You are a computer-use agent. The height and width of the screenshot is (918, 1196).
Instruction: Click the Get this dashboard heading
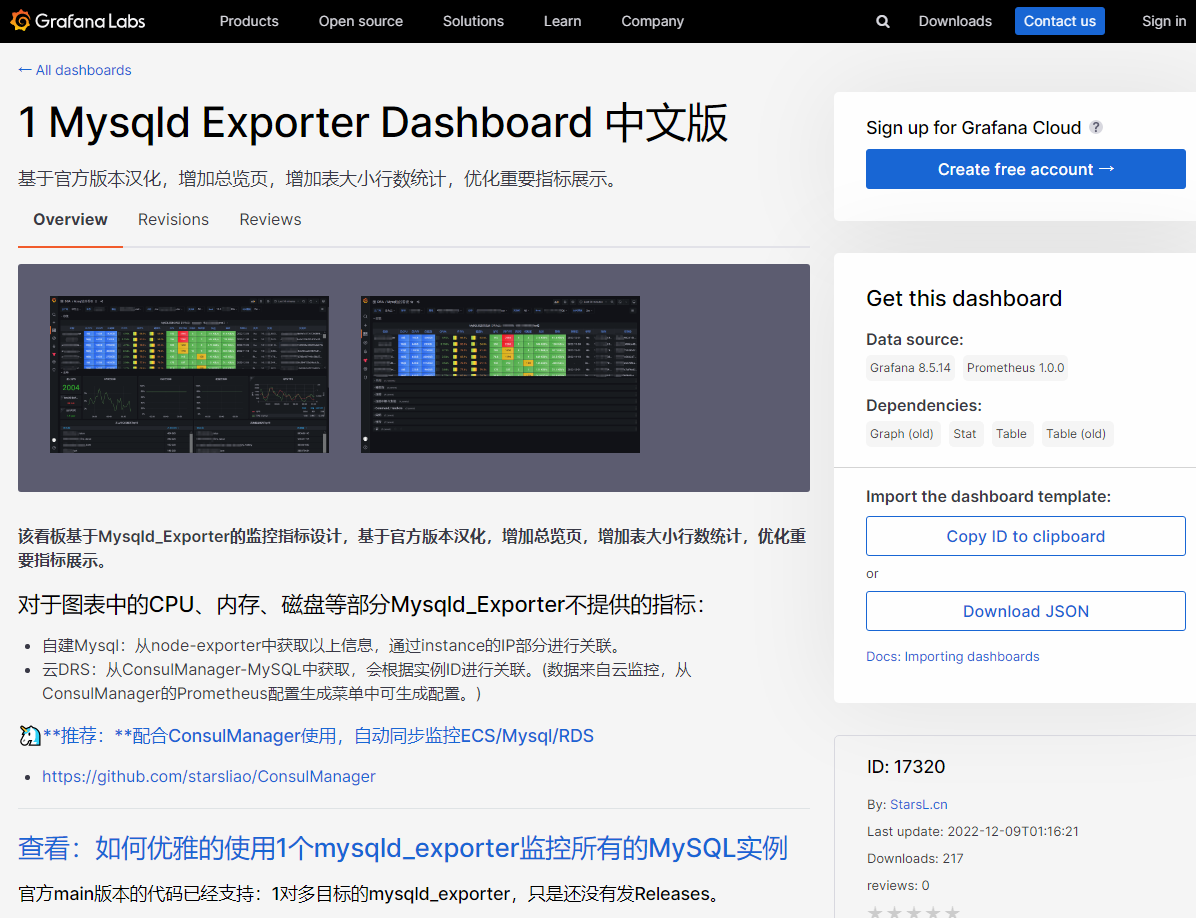pyautogui.click(x=963, y=298)
